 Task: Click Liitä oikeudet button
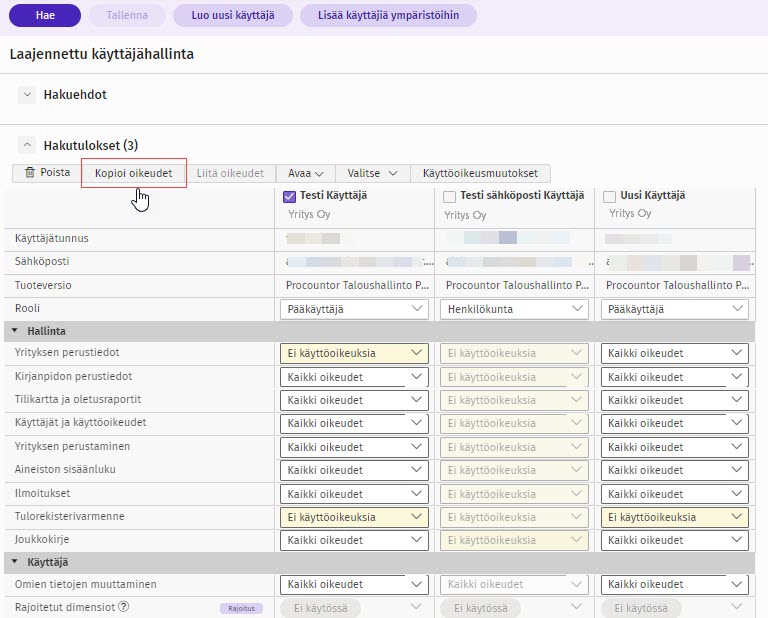click(x=230, y=173)
